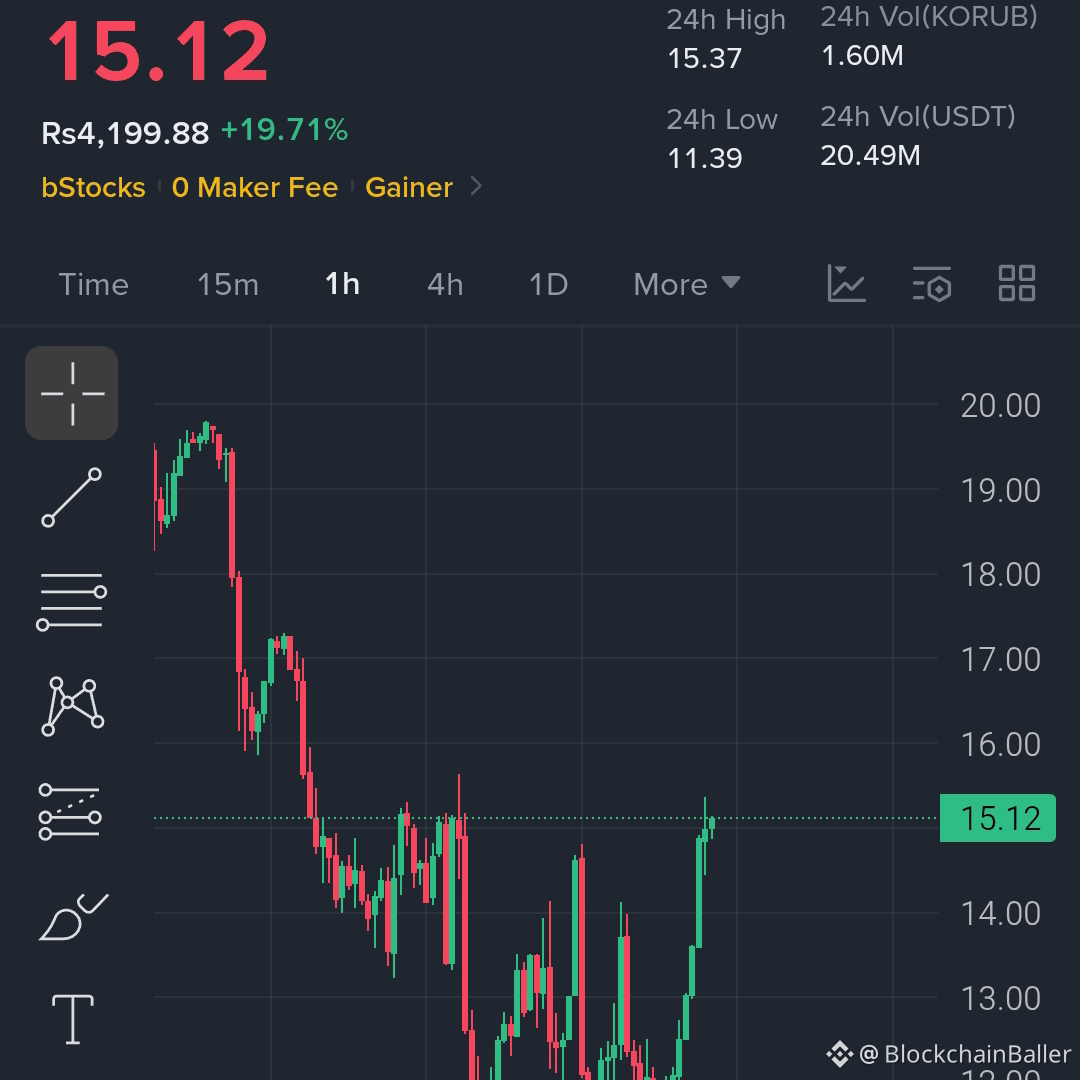The width and height of the screenshot is (1080, 1080).
Task: Click the large red 15.12 price
Action: point(158,52)
